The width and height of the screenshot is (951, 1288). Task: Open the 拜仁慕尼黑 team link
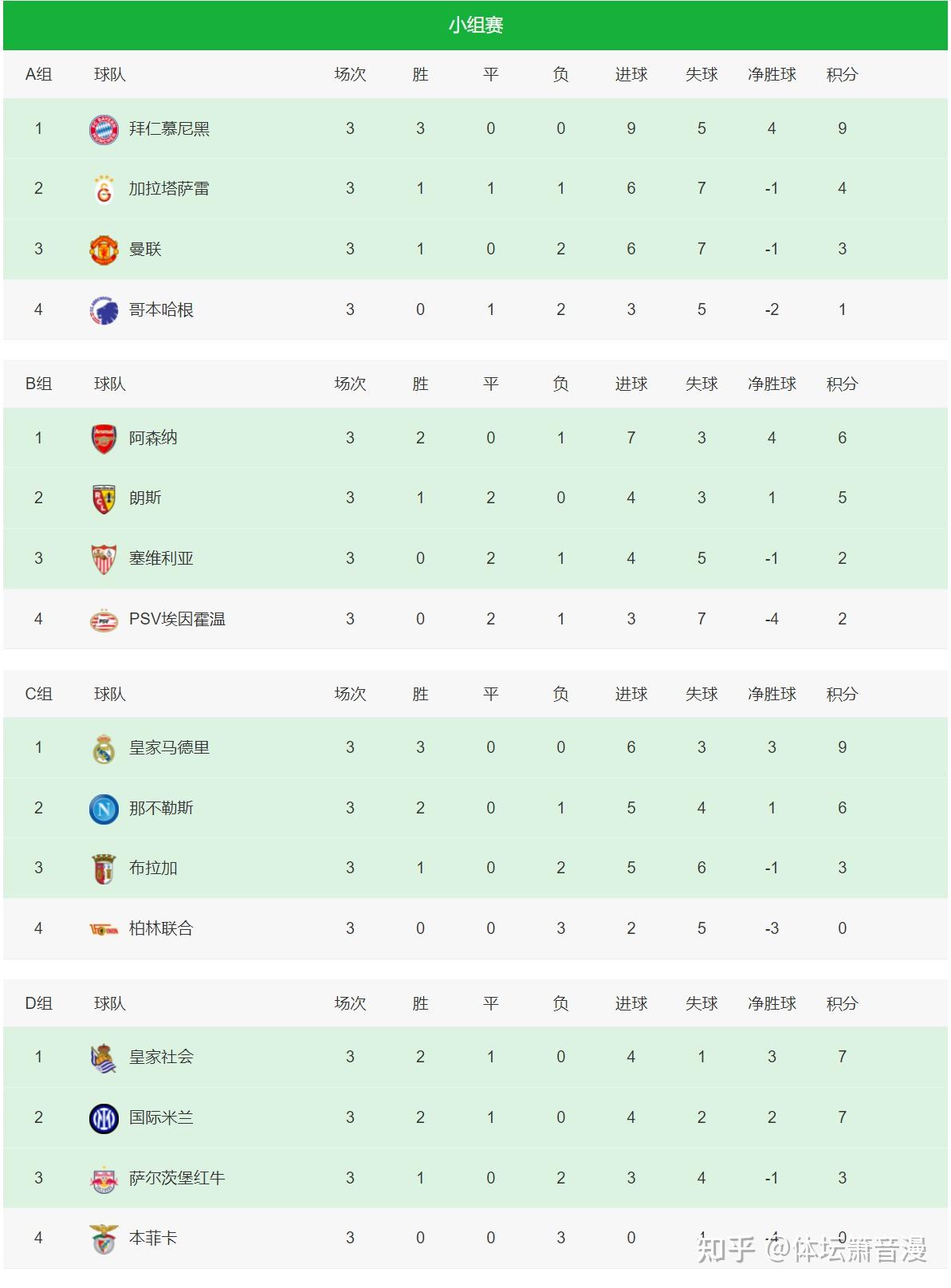click(169, 129)
